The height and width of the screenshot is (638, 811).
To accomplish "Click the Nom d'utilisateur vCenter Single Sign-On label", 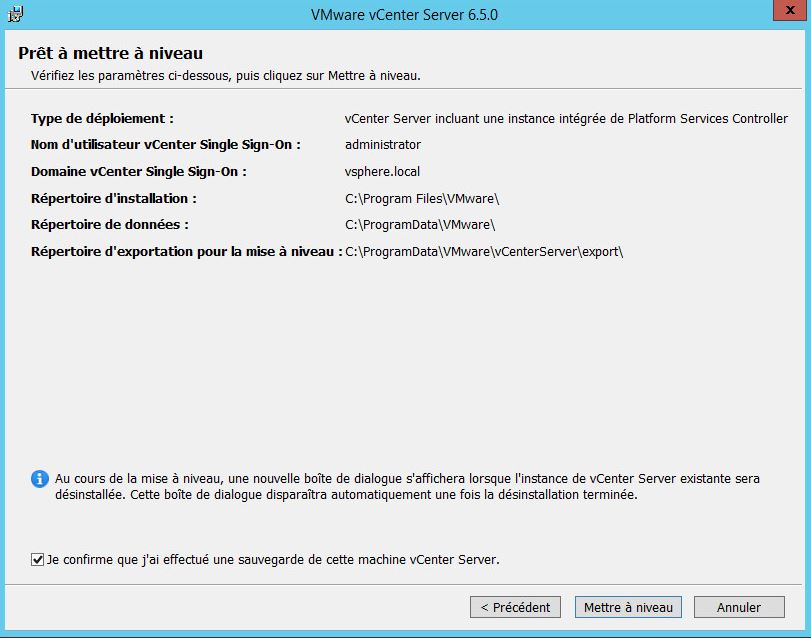I will click(166, 145).
